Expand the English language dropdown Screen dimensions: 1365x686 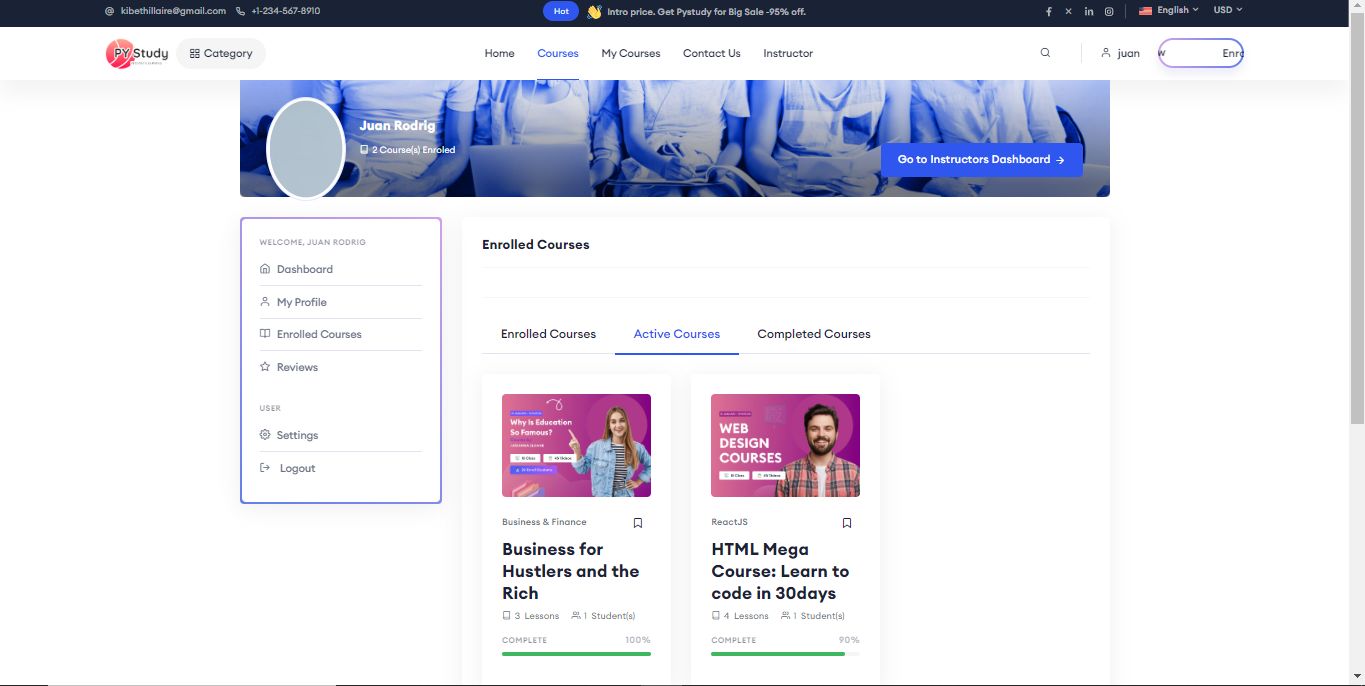click(x=1168, y=10)
